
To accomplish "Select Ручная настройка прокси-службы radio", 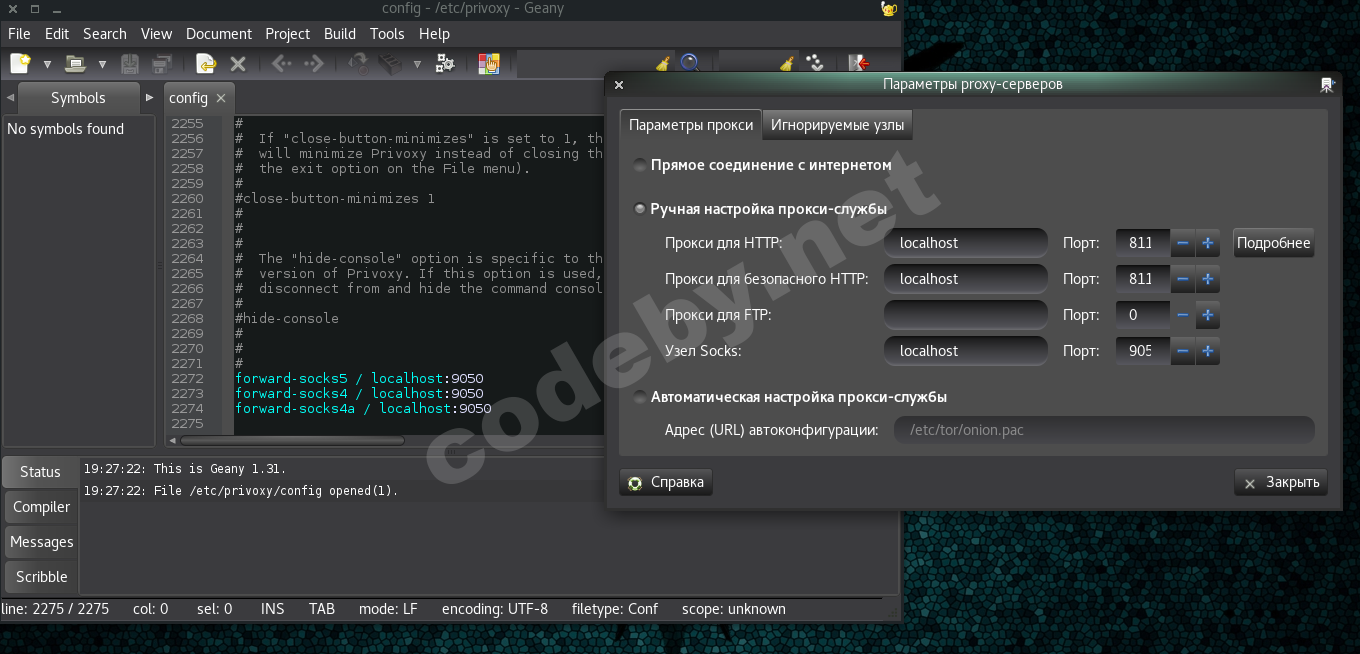I will [640, 209].
